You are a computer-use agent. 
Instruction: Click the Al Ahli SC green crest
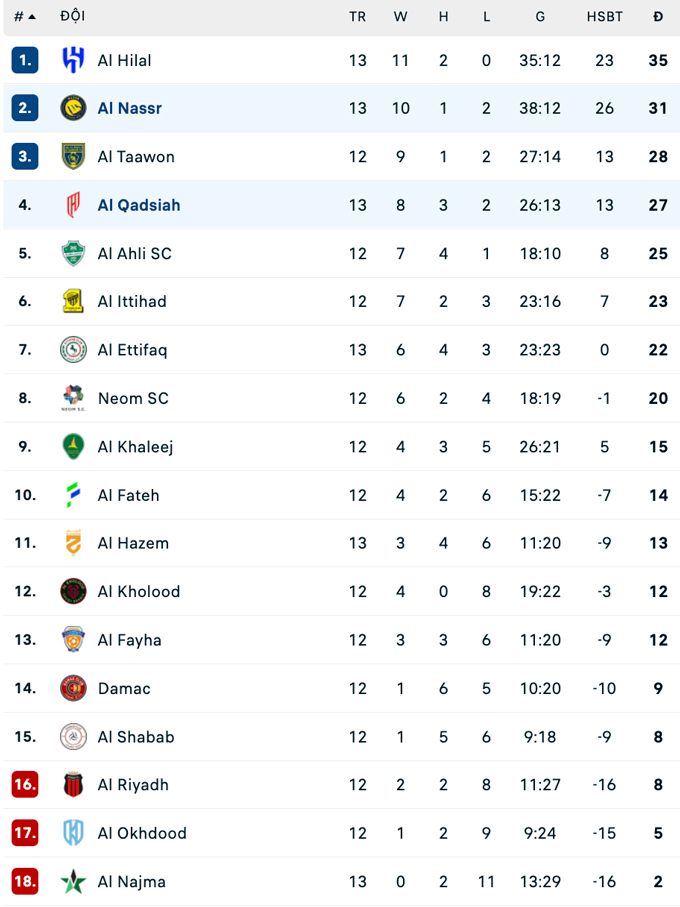(73, 253)
